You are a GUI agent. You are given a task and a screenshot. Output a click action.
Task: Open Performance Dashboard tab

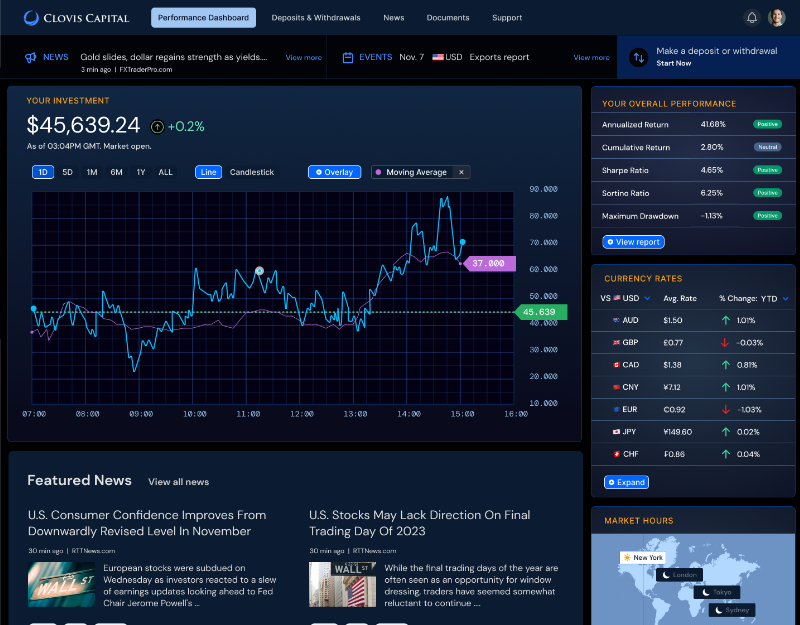tap(203, 18)
